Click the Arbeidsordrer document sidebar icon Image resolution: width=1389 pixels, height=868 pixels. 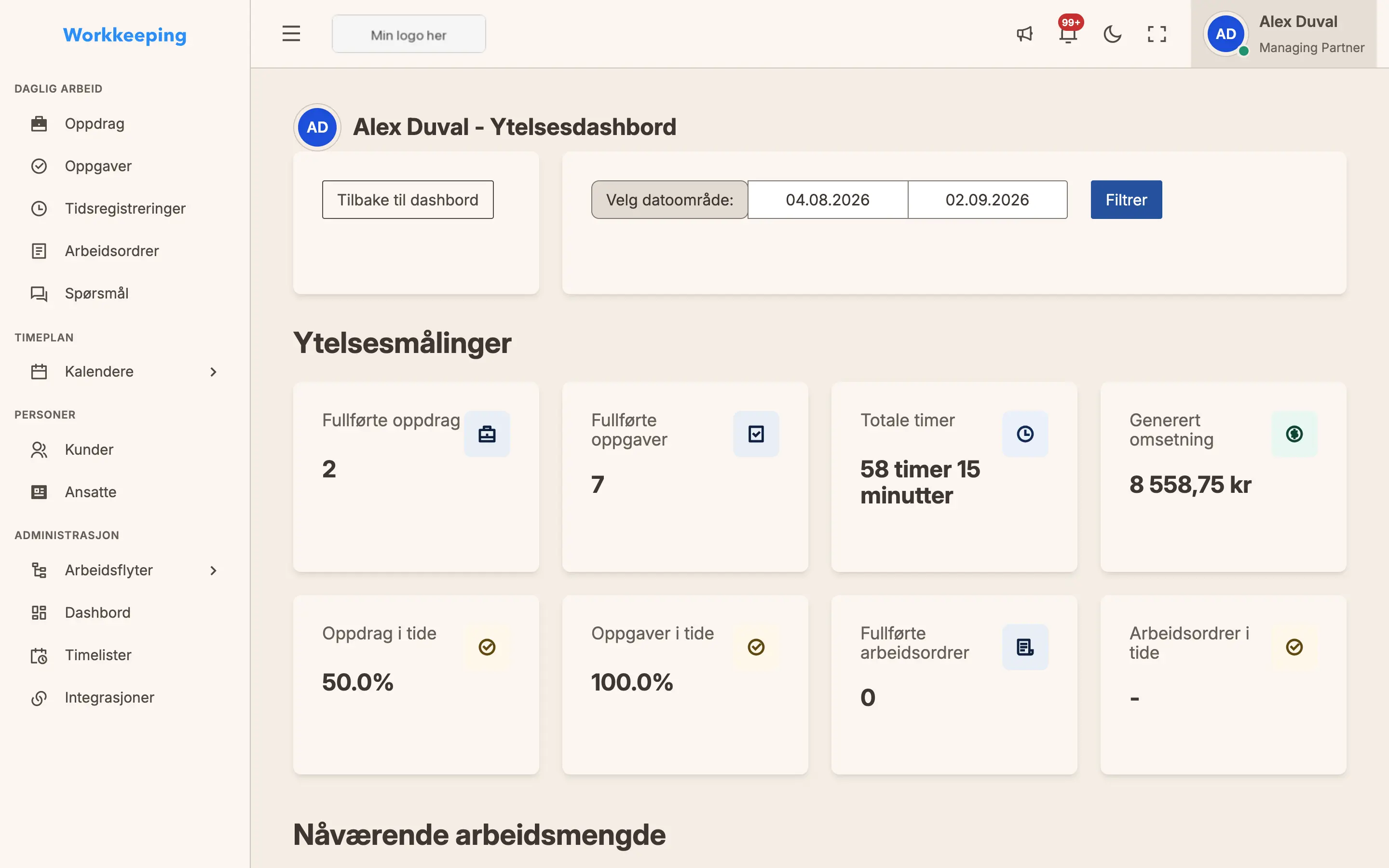point(39,251)
